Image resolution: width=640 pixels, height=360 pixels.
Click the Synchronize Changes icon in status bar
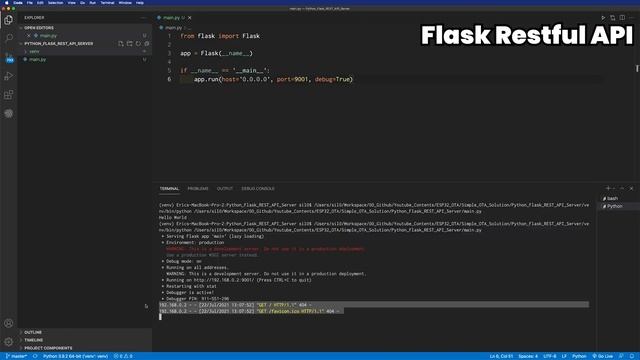(35, 356)
